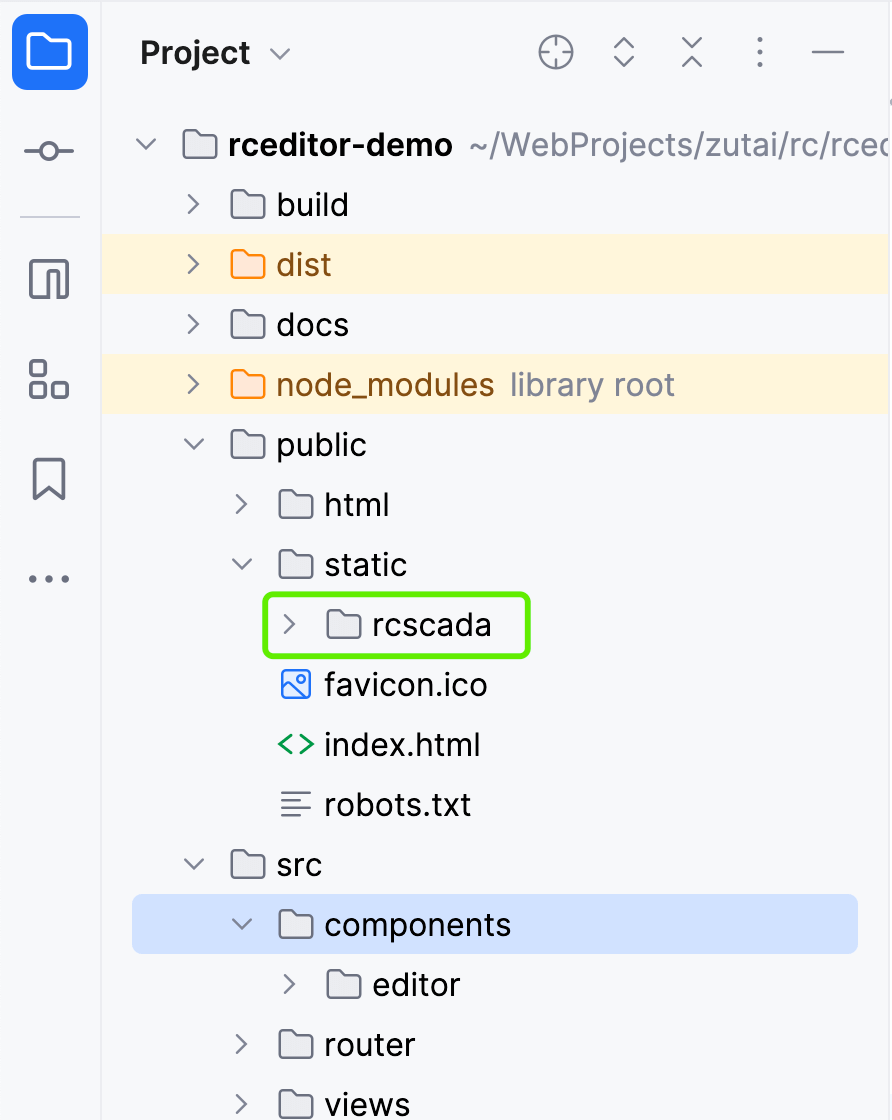Show more tool windows ellipsis
892x1120 pixels.
pyautogui.click(x=50, y=579)
